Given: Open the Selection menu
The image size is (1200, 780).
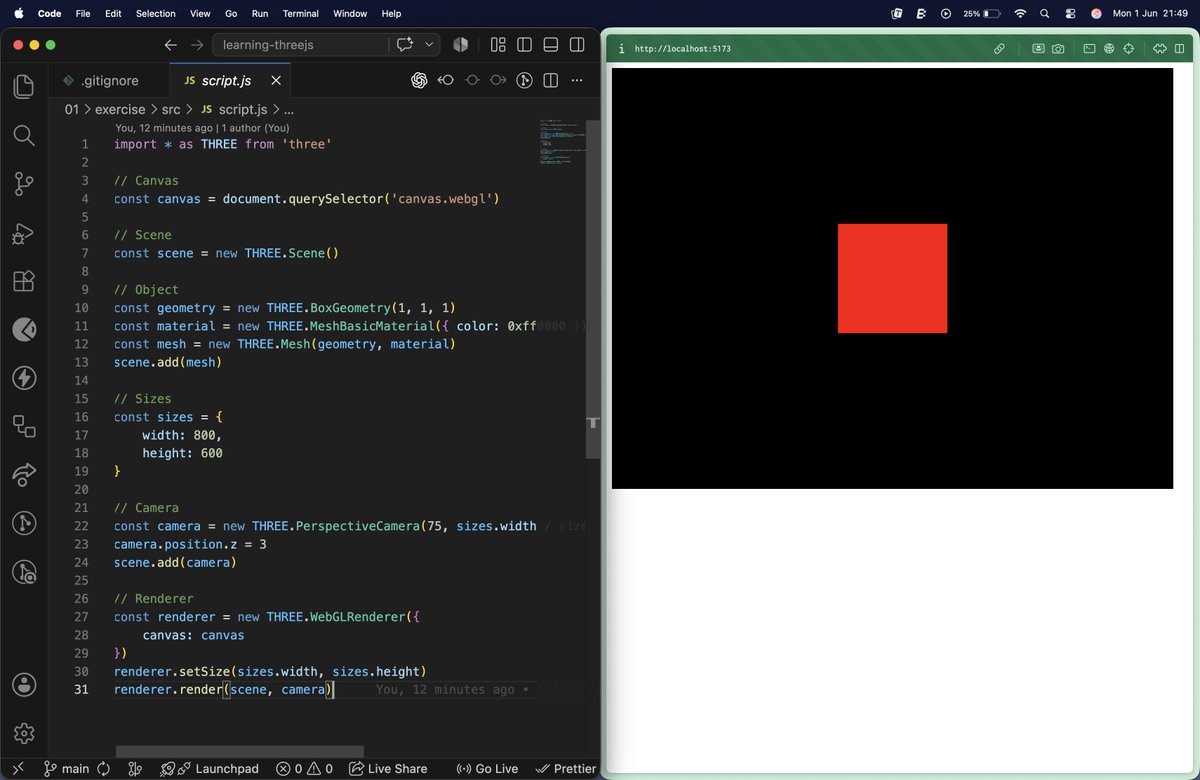Looking at the screenshot, I should (155, 13).
